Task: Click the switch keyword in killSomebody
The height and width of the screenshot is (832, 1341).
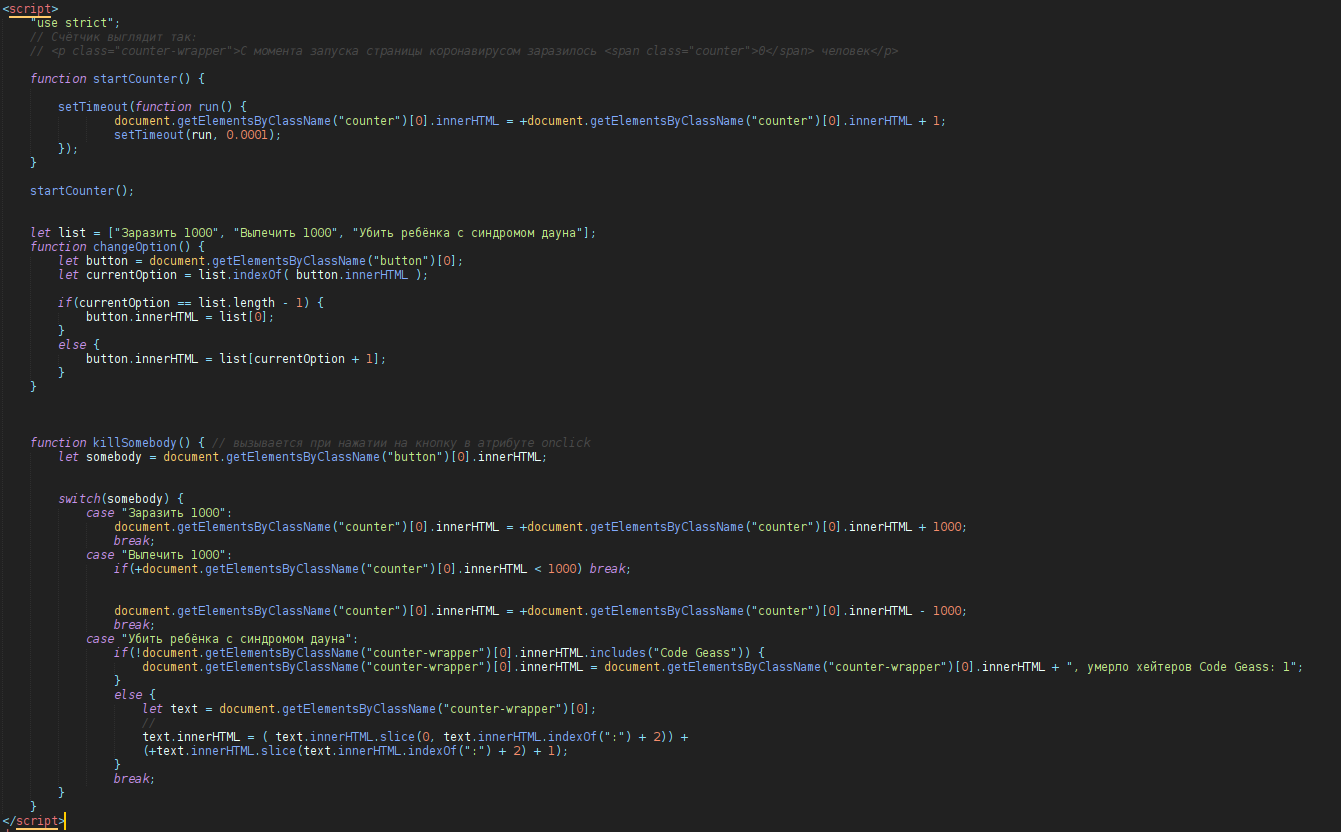Action: coord(78,498)
